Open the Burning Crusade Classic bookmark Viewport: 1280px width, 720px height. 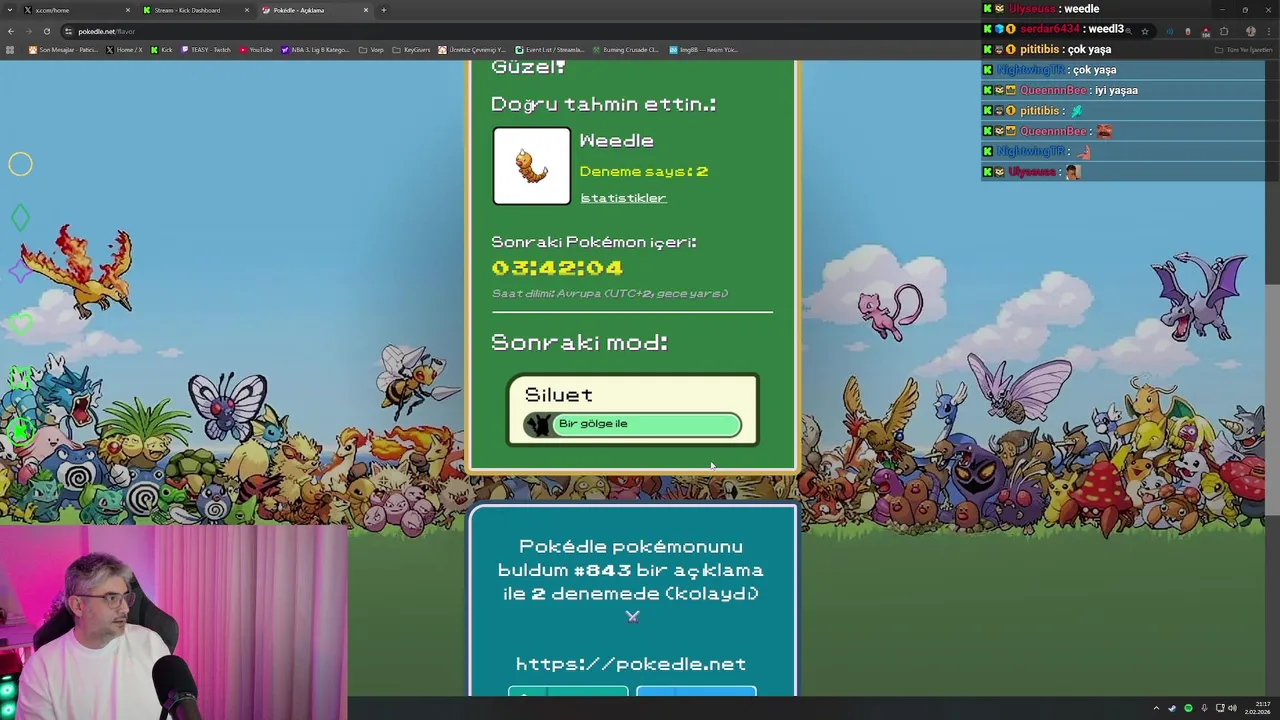pos(626,49)
